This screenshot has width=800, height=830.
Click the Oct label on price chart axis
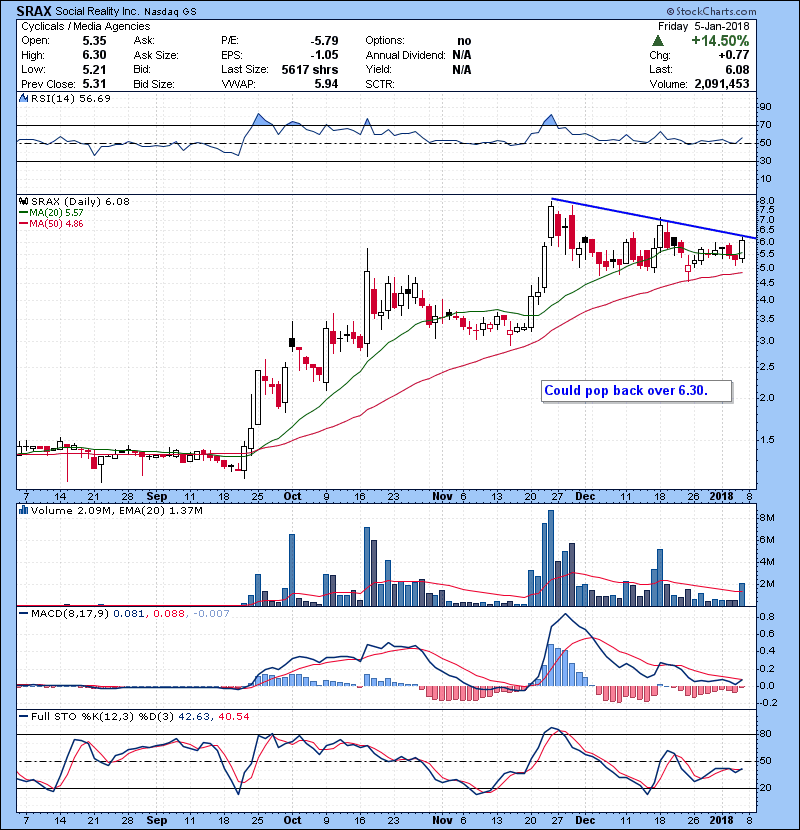292,497
